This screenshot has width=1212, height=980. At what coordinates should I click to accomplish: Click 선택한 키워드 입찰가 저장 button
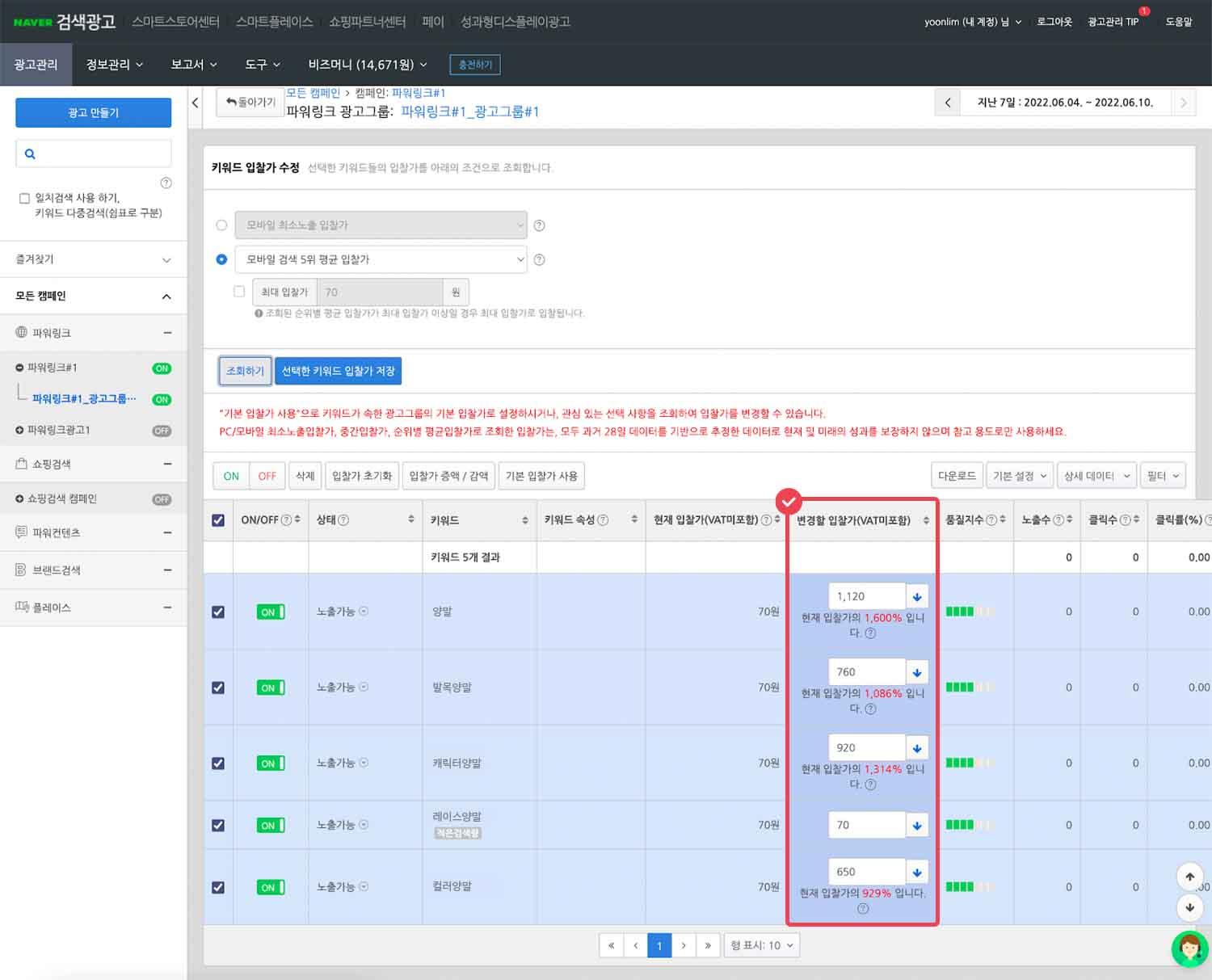pyautogui.click(x=338, y=371)
